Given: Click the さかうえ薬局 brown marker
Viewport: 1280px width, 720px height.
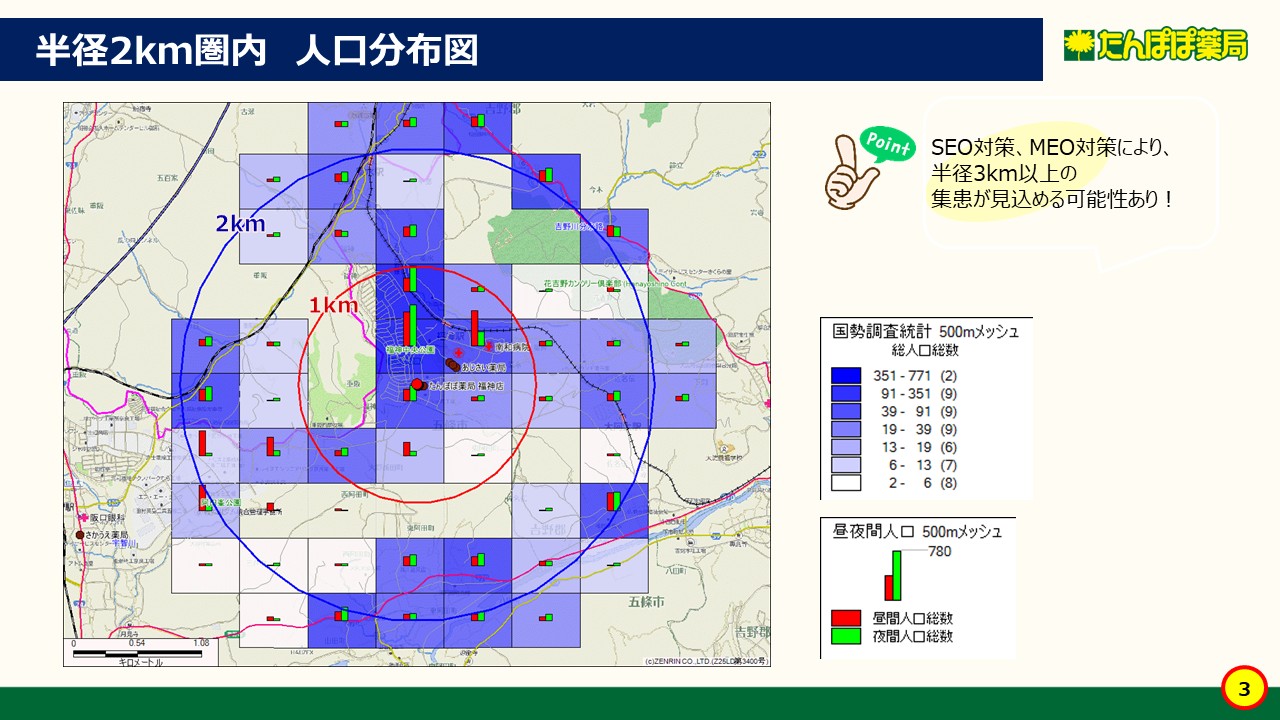Looking at the screenshot, I should click(x=80, y=535).
